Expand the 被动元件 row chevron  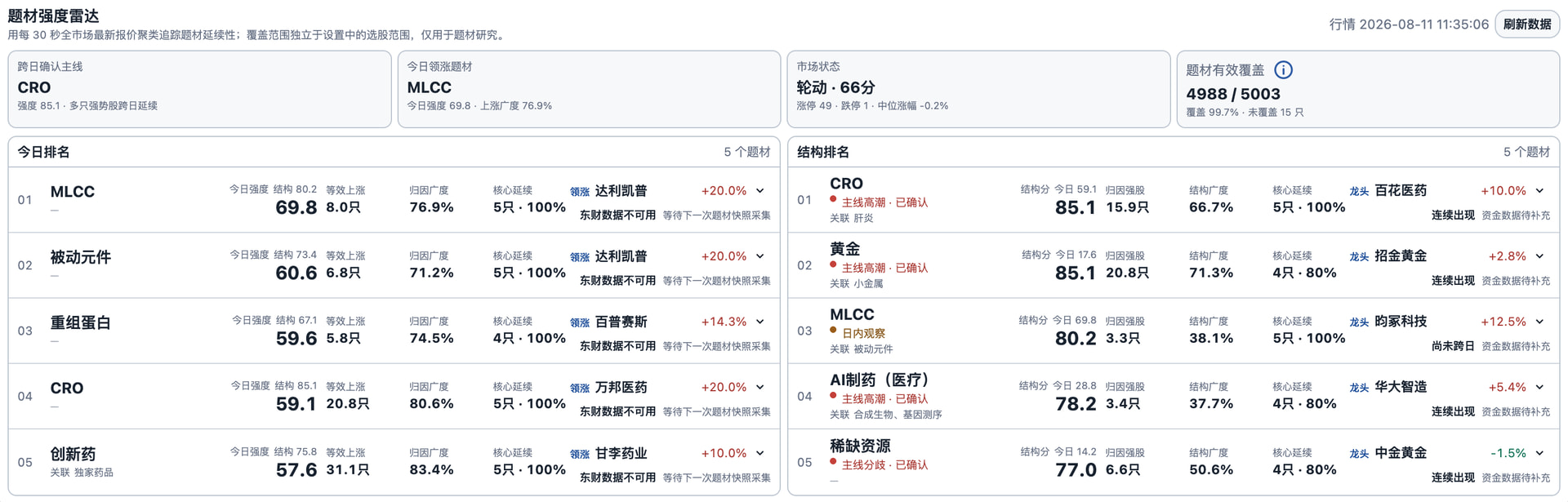pos(760,256)
